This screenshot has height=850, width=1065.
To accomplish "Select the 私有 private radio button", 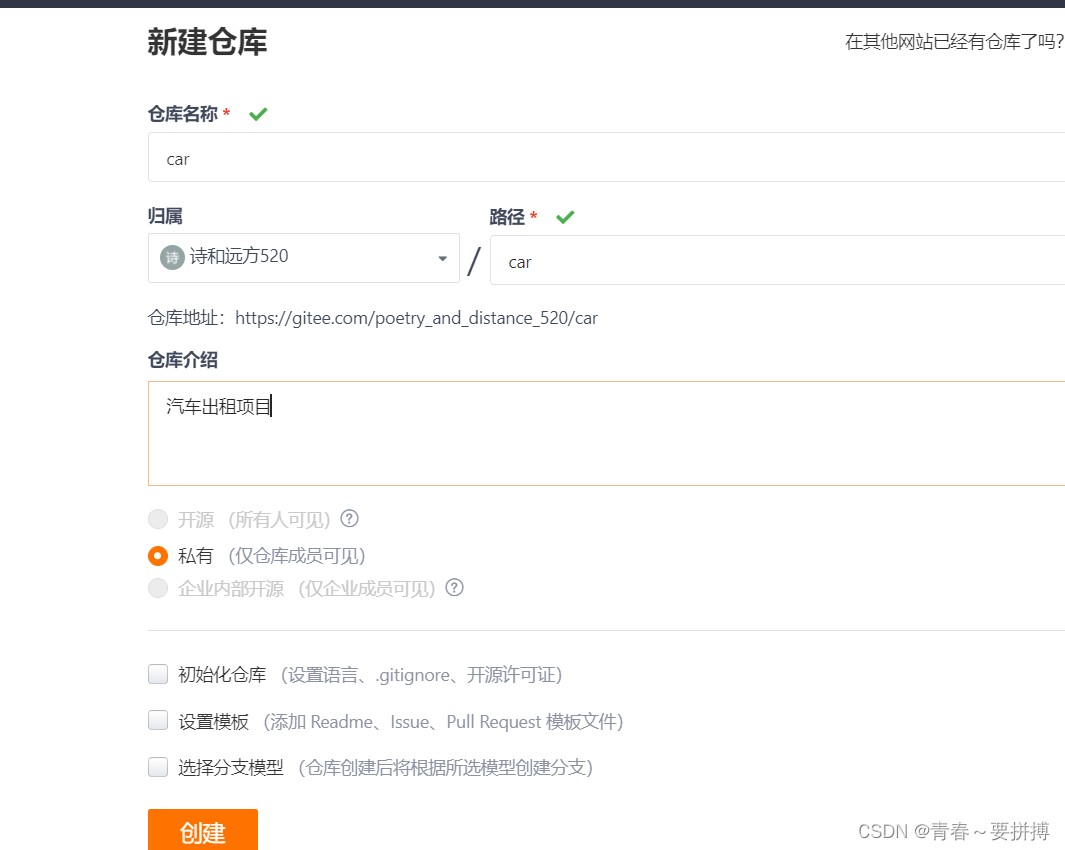I will [158, 556].
